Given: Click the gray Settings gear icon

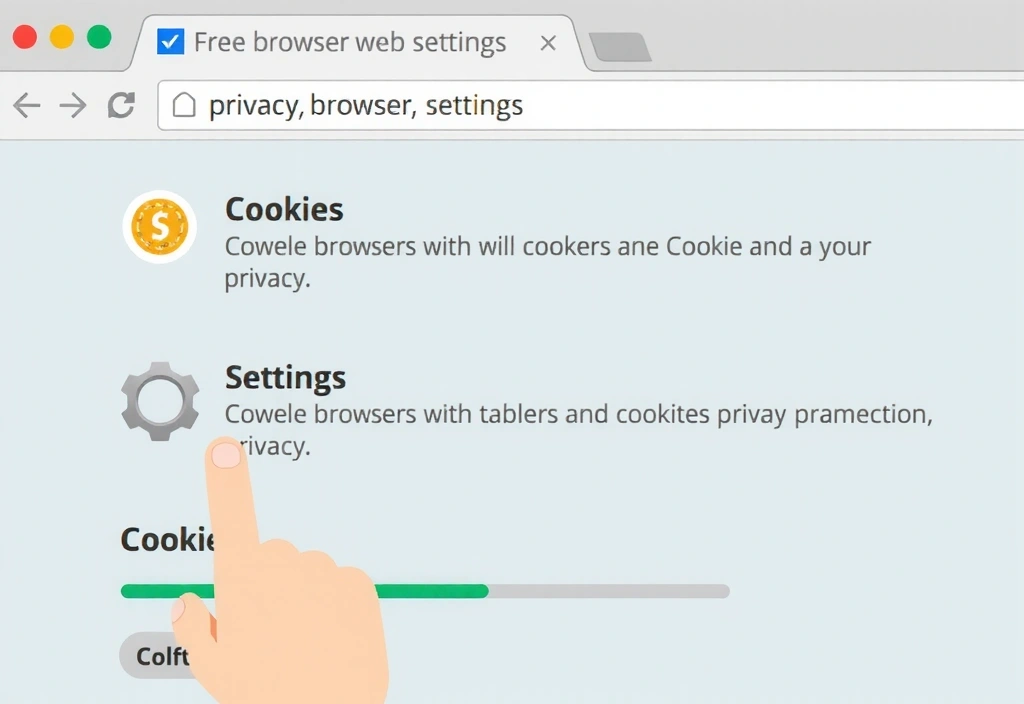Looking at the screenshot, I should point(159,401).
